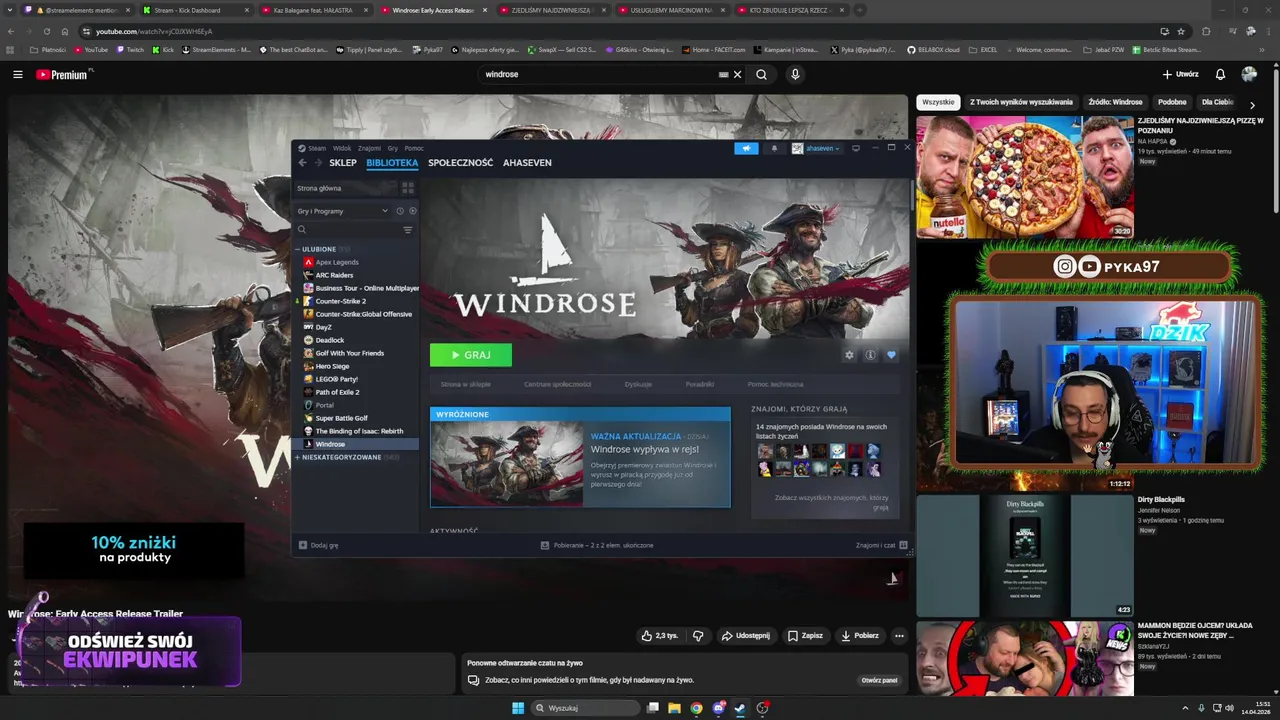
Task: Show more chips with the right chevron
Action: click(1252, 103)
